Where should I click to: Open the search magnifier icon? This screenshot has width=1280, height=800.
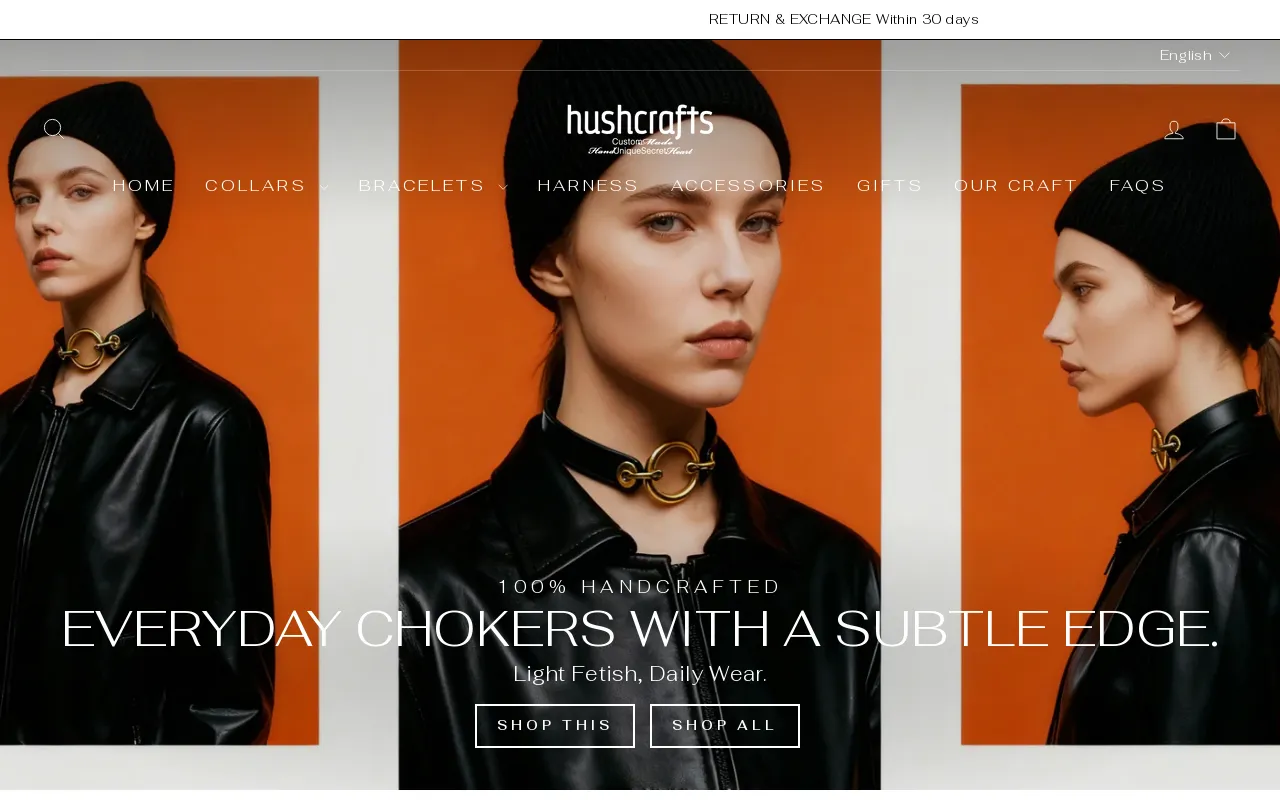coord(54,129)
